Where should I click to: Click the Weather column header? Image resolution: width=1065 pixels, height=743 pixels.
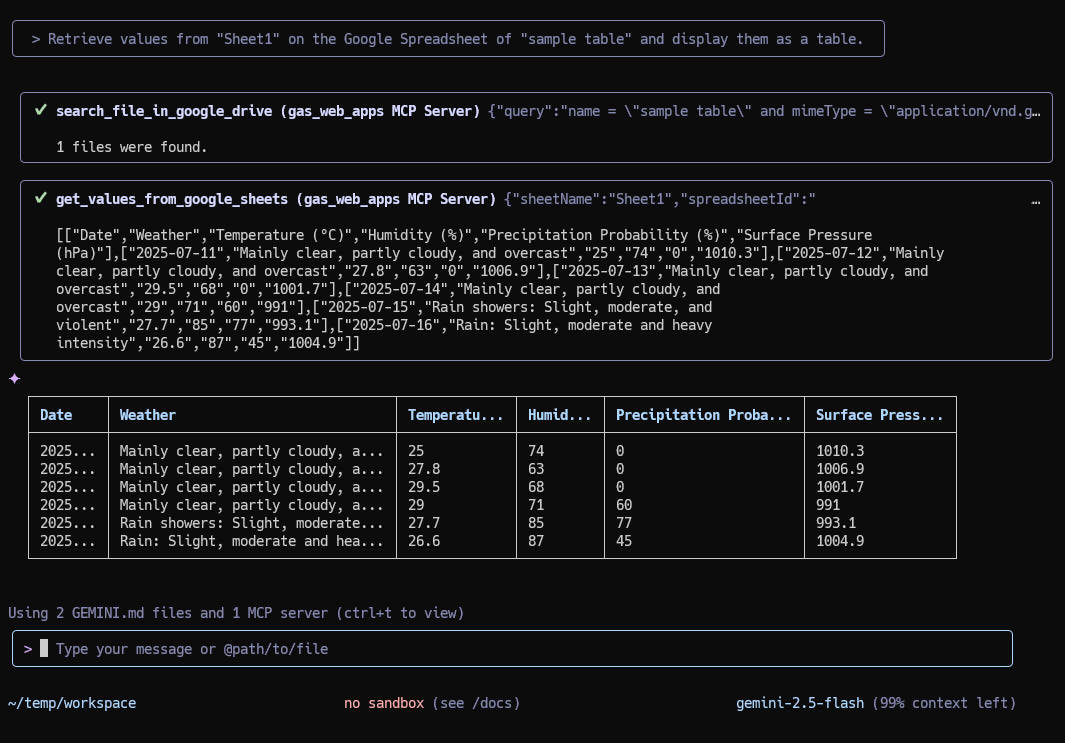[147, 415]
